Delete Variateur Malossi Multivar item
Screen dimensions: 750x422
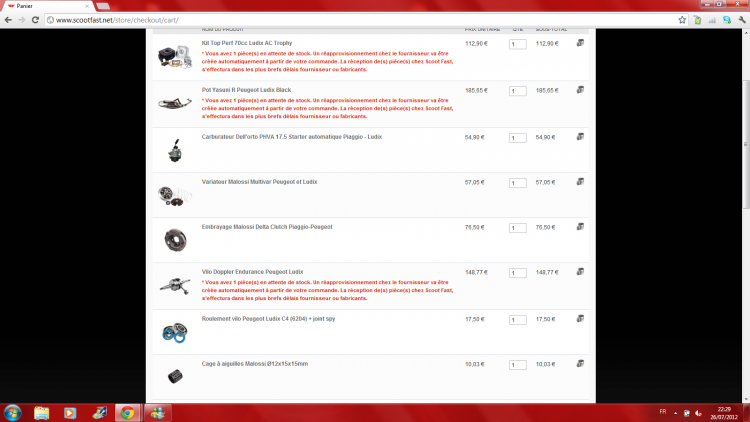coord(580,182)
